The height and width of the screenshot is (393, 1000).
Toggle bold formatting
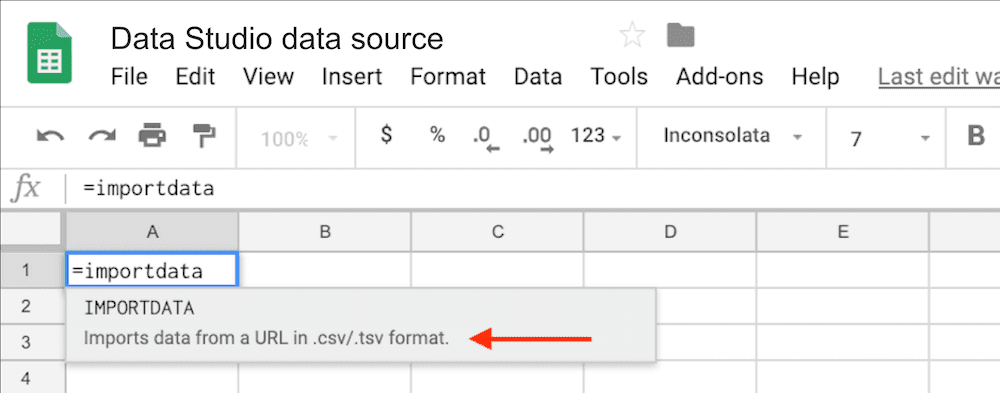click(x=976, y=136)
